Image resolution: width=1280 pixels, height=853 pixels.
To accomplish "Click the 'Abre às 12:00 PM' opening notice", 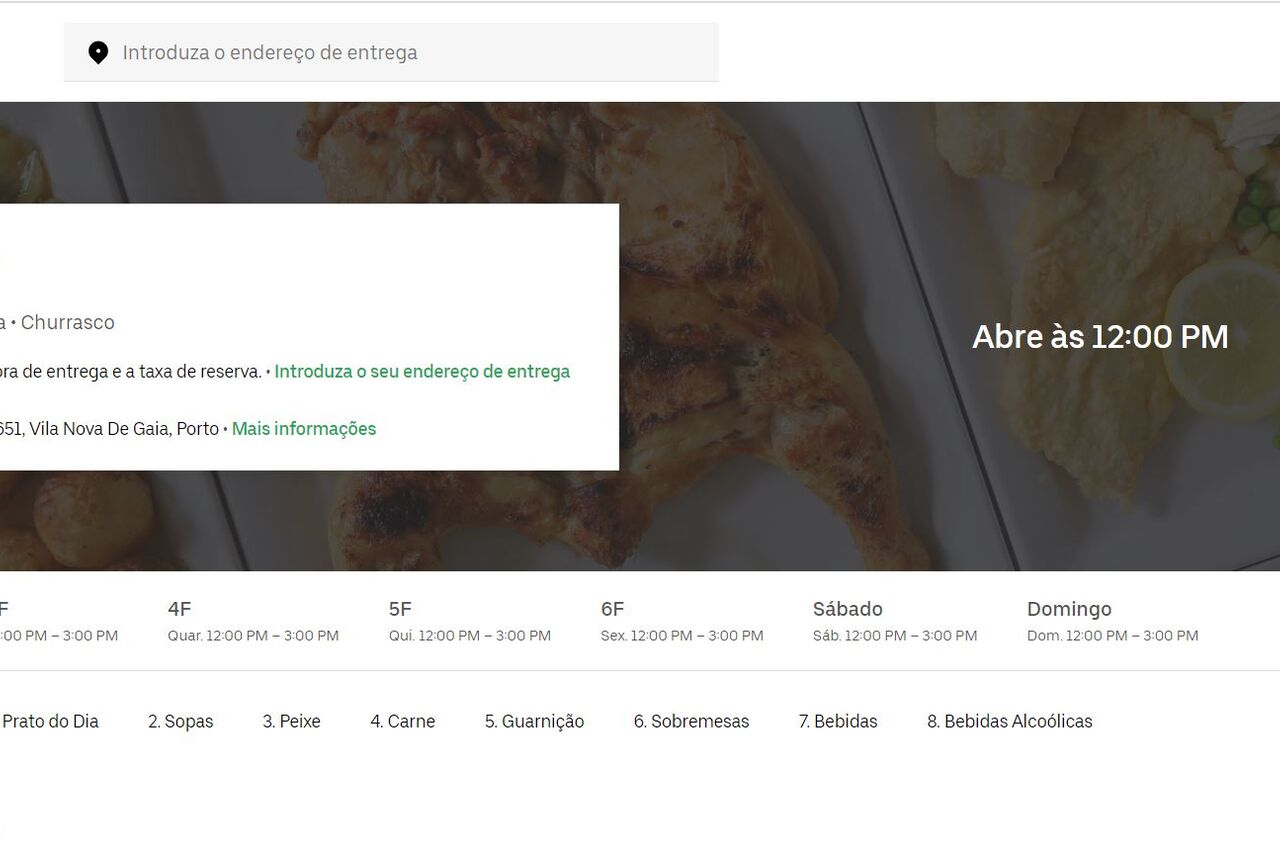I will 1100,337.
